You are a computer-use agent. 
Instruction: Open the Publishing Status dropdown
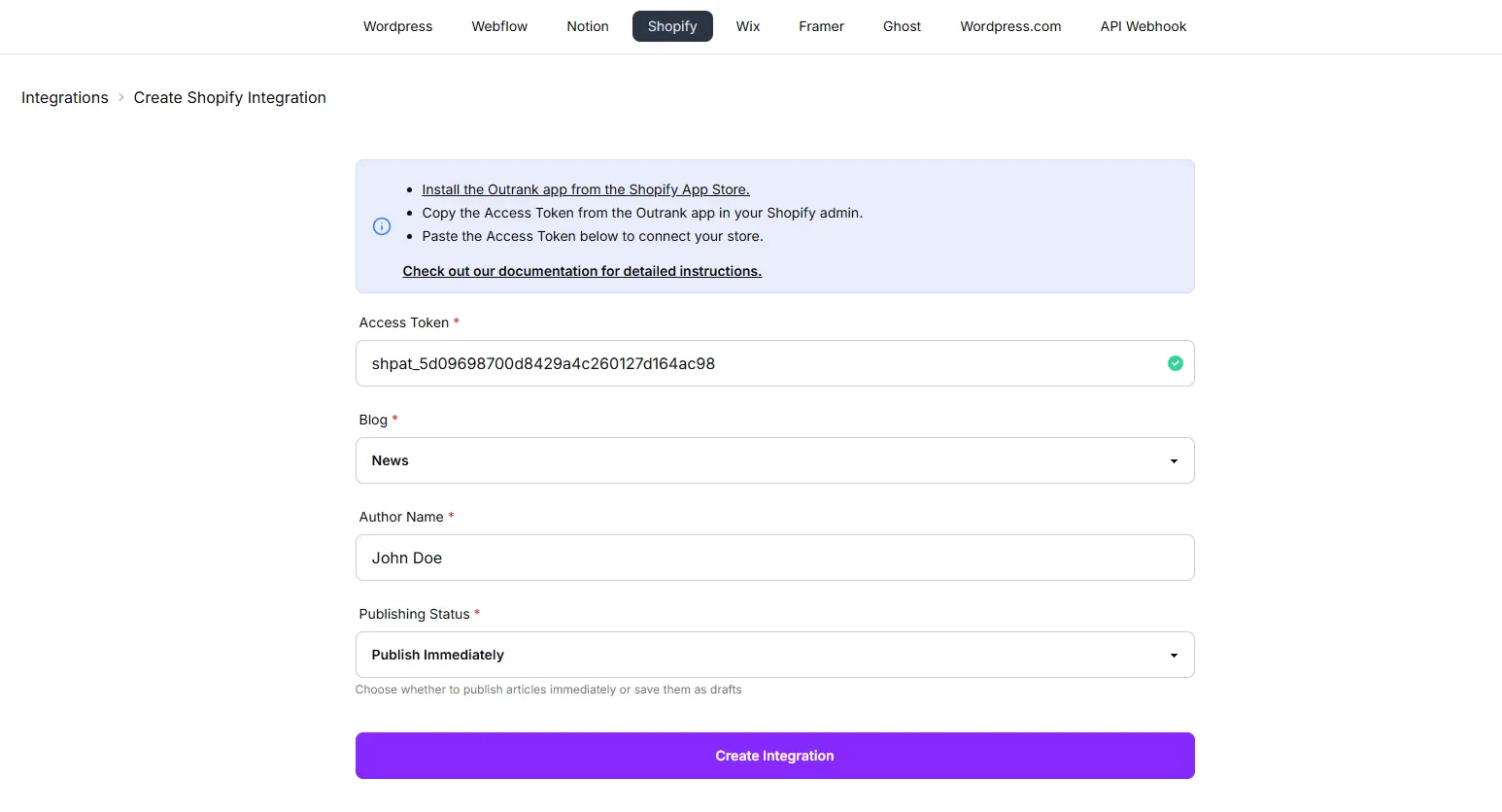[x=774, y=655]
